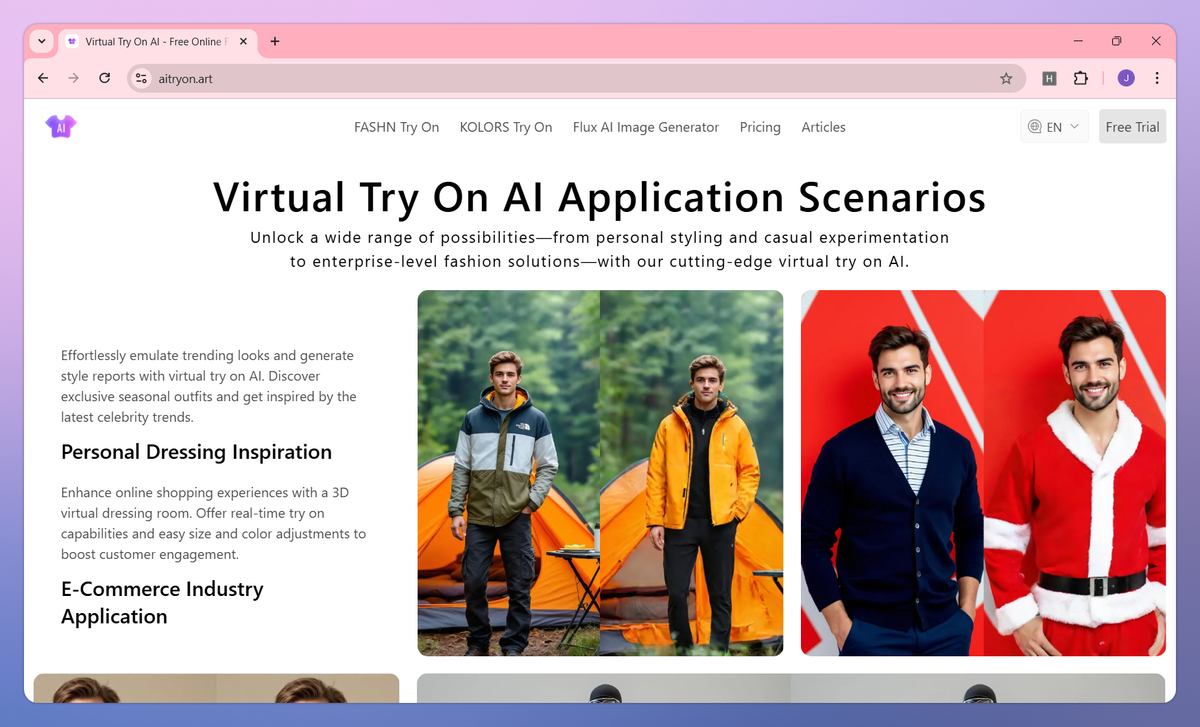This screenshot has width=1200, height=727.
Task: Click the E-Commerce Industry Application heading
Action: (x=162, y=603)
